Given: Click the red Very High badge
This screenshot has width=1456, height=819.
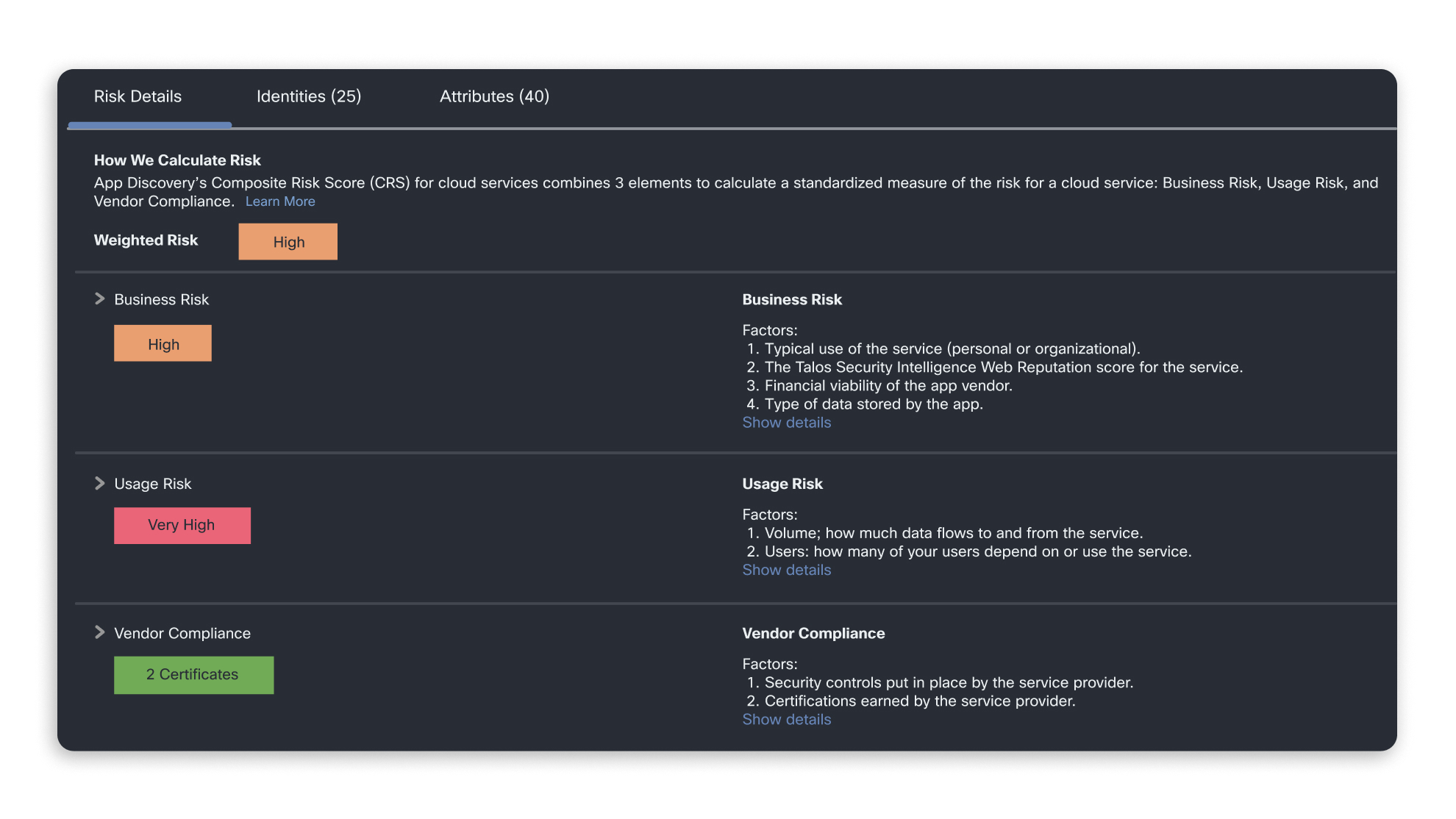Looking at the screenshot, I should (x=182, y=526).
